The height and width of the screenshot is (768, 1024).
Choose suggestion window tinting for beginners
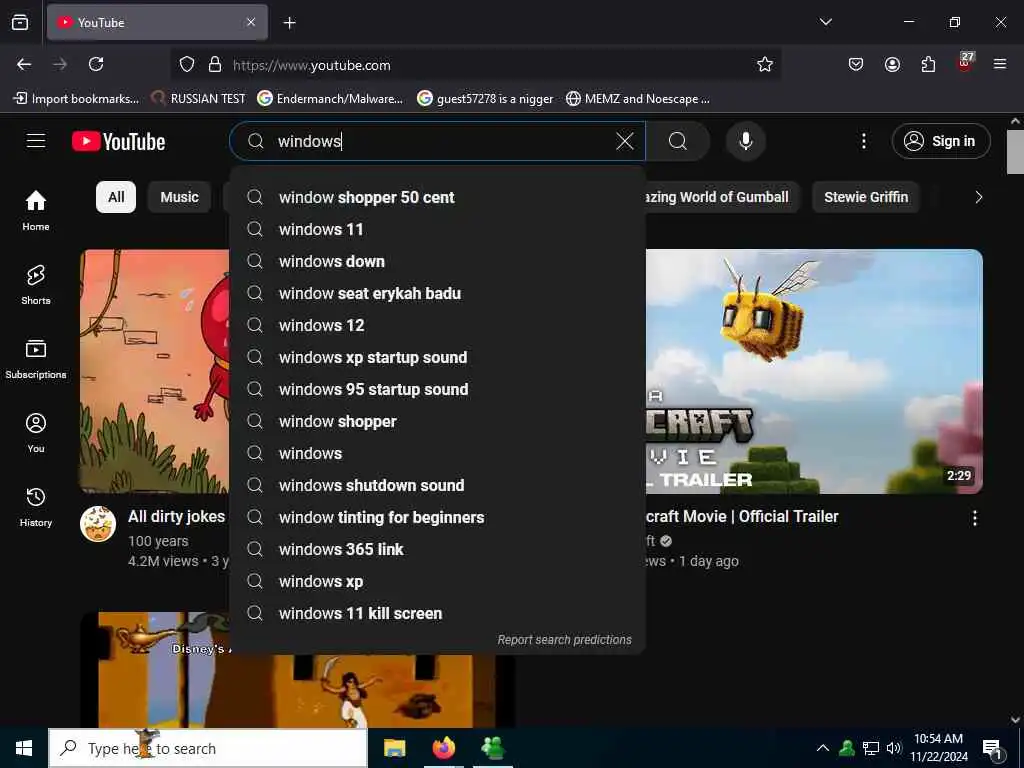[x=438, y=517]
